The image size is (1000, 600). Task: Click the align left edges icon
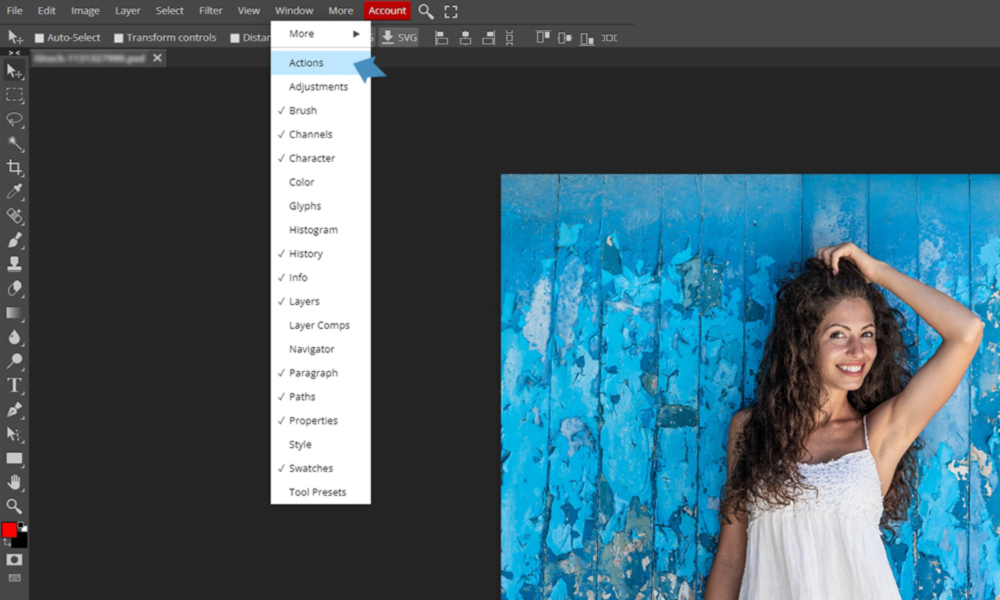pos(441,37)
